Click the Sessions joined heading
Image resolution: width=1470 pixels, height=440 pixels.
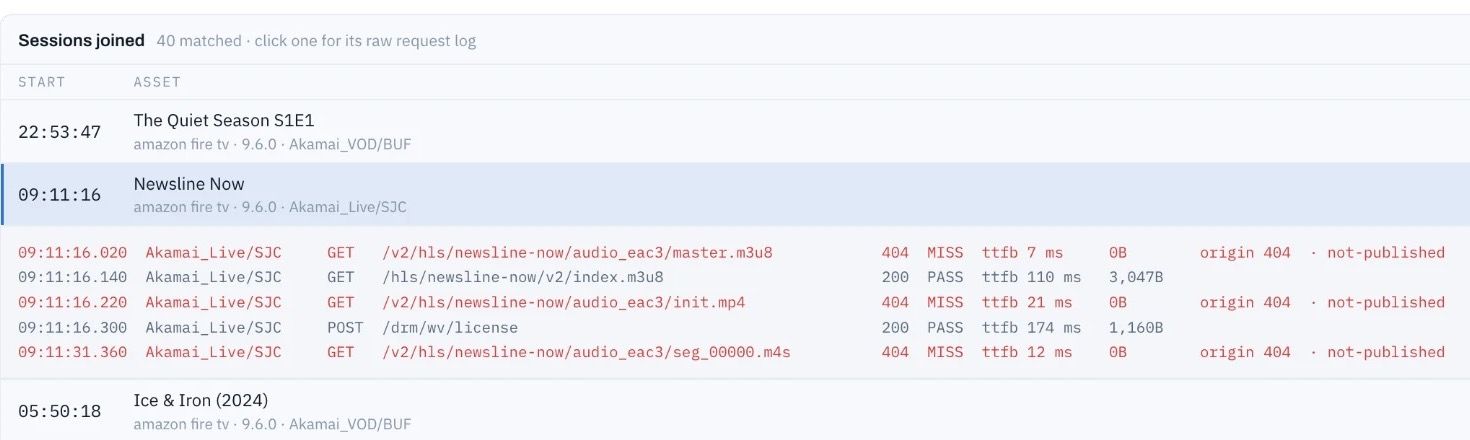click(81, 41)
